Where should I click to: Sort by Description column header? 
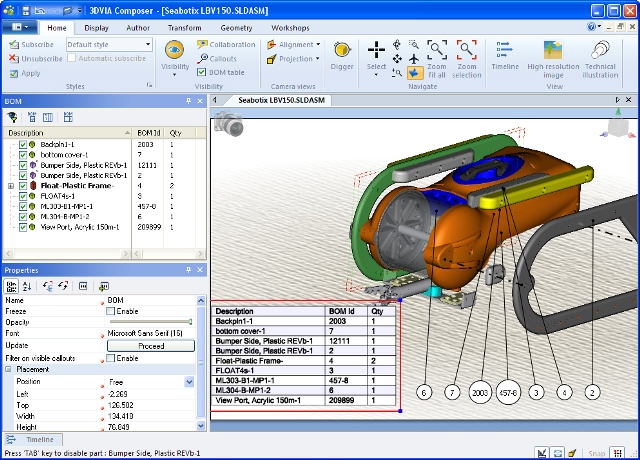67,133
